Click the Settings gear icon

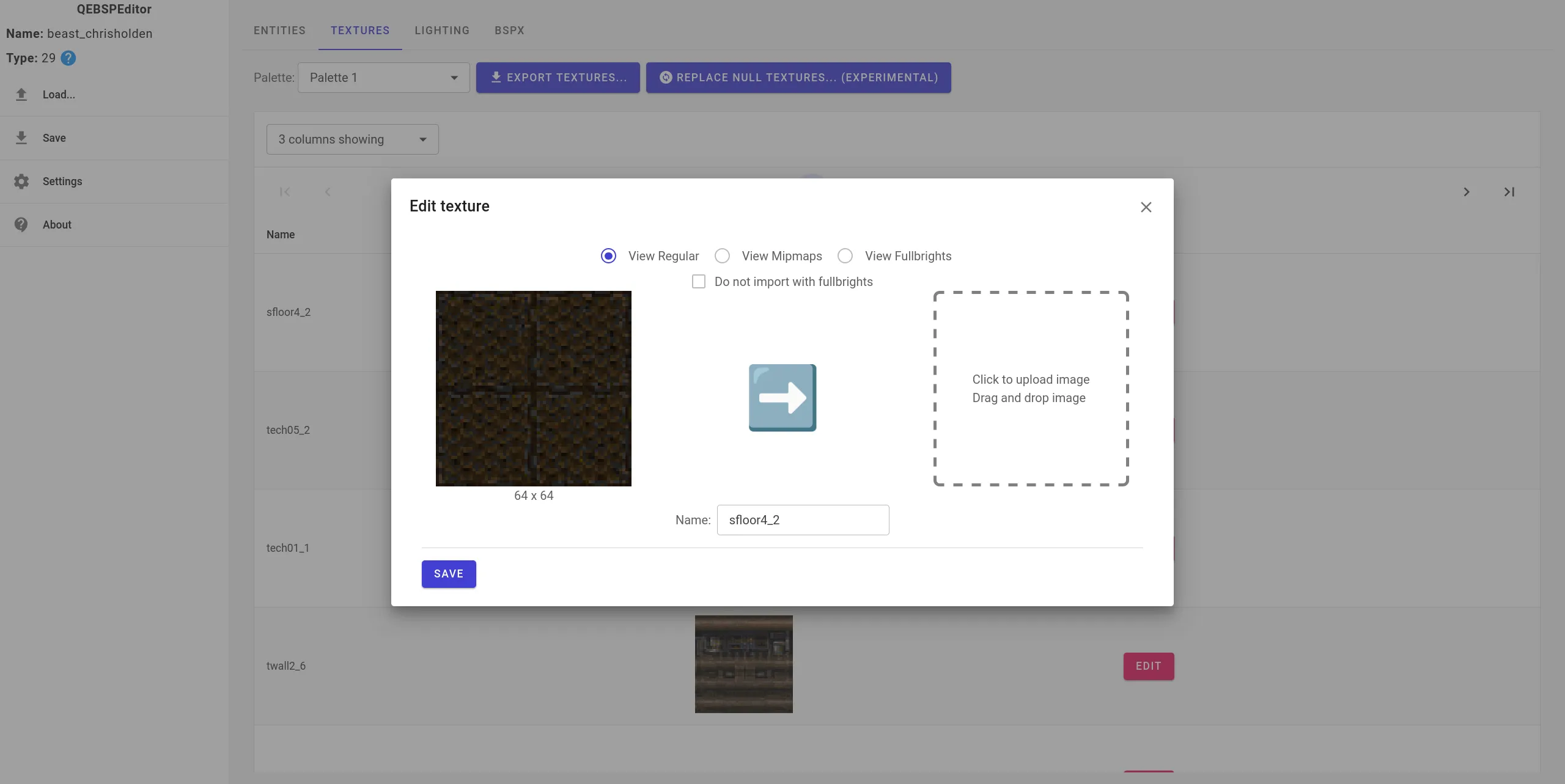(21, 181)
